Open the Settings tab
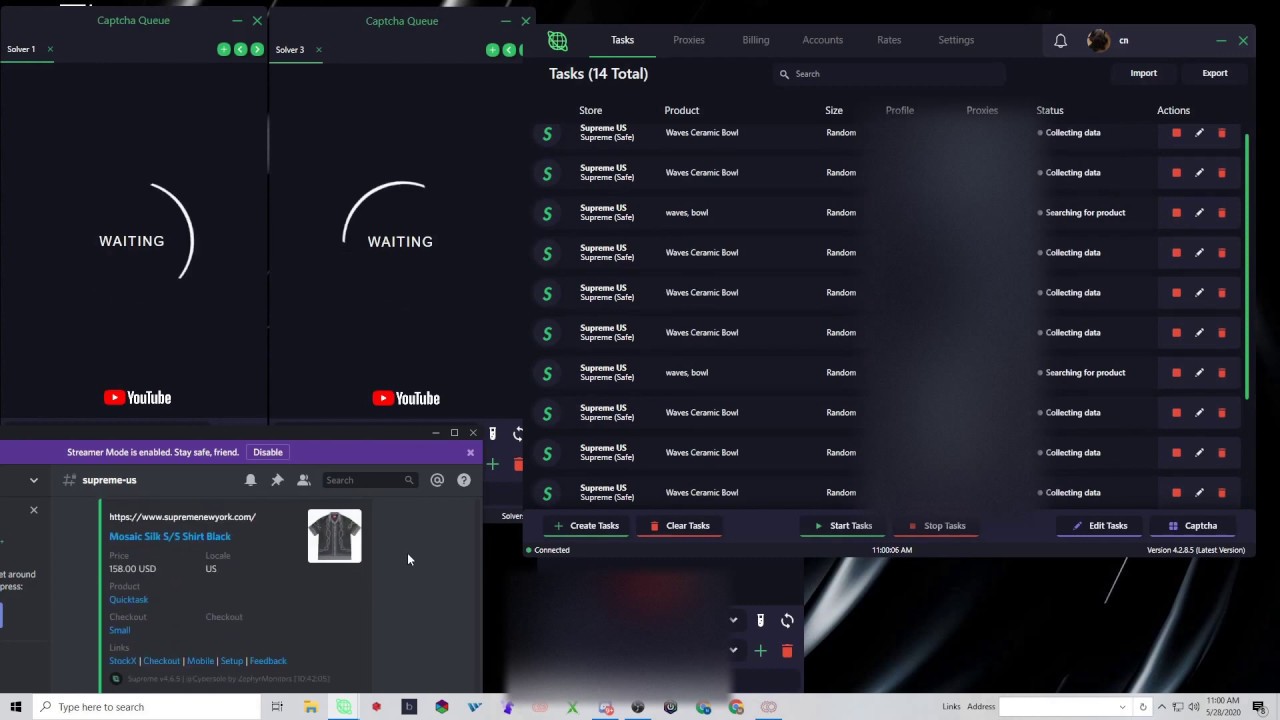 tap(956, 40)
